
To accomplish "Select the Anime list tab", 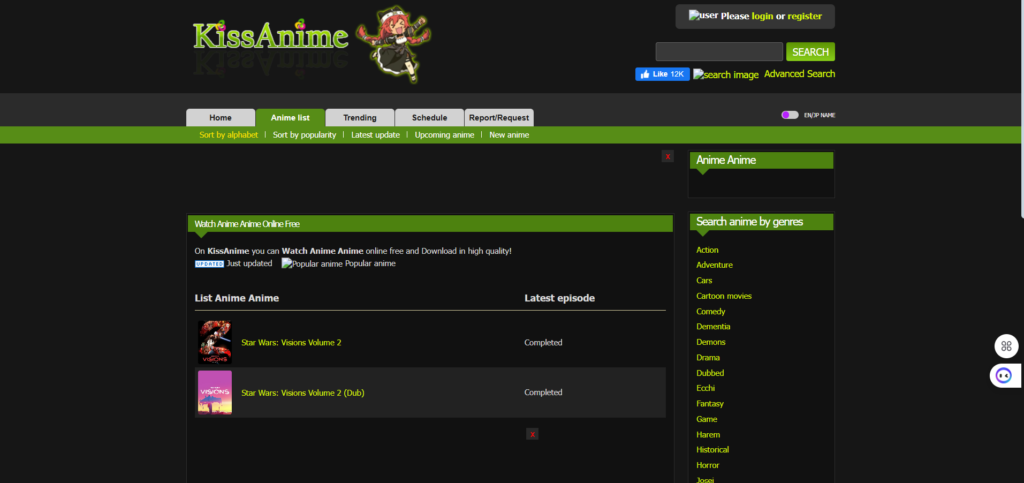I will [x=290, y=118].
